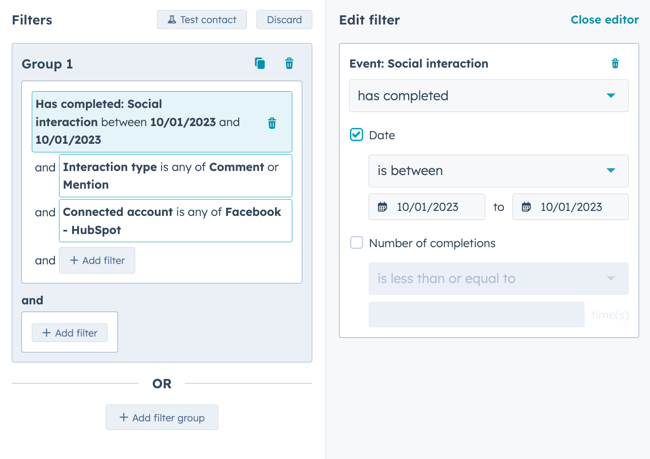This screenshot has height=459, width=650.
Task: Expand the 'is between' dropdown
Action: [498, 171]
